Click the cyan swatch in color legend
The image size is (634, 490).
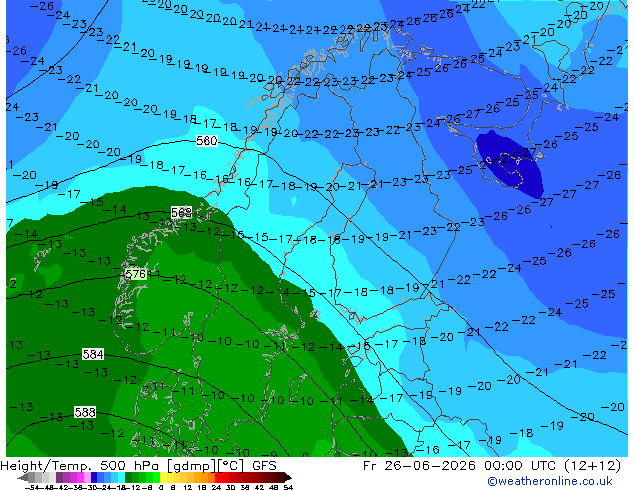coord(121,477)
